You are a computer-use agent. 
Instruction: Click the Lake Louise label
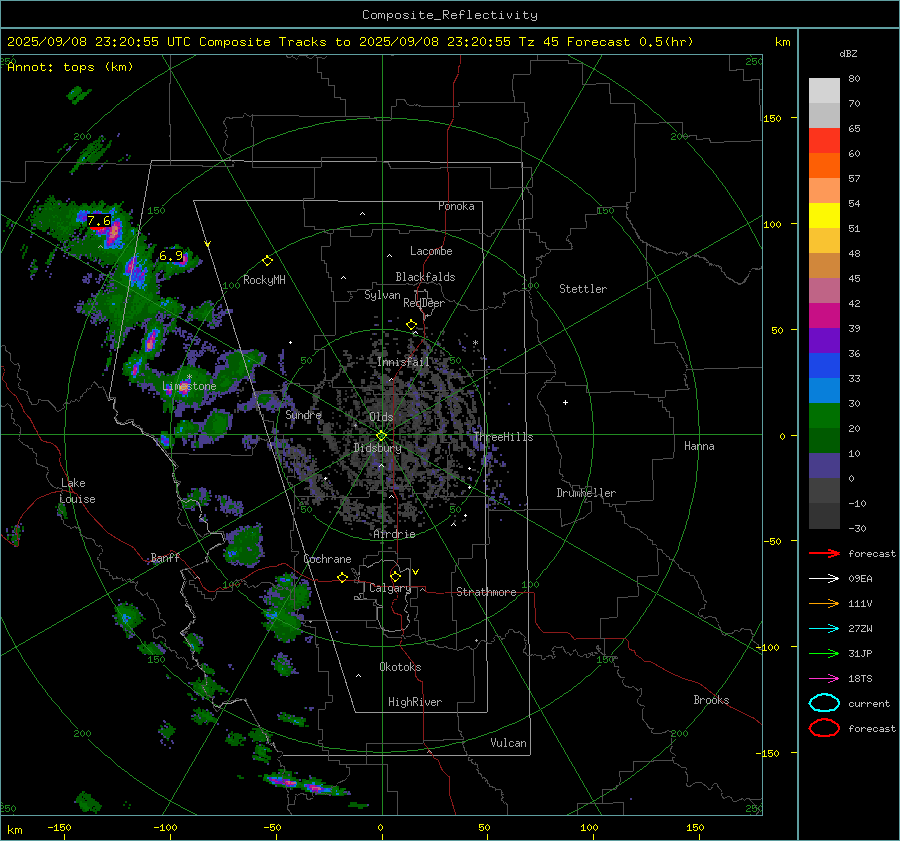tap(77, 491)
